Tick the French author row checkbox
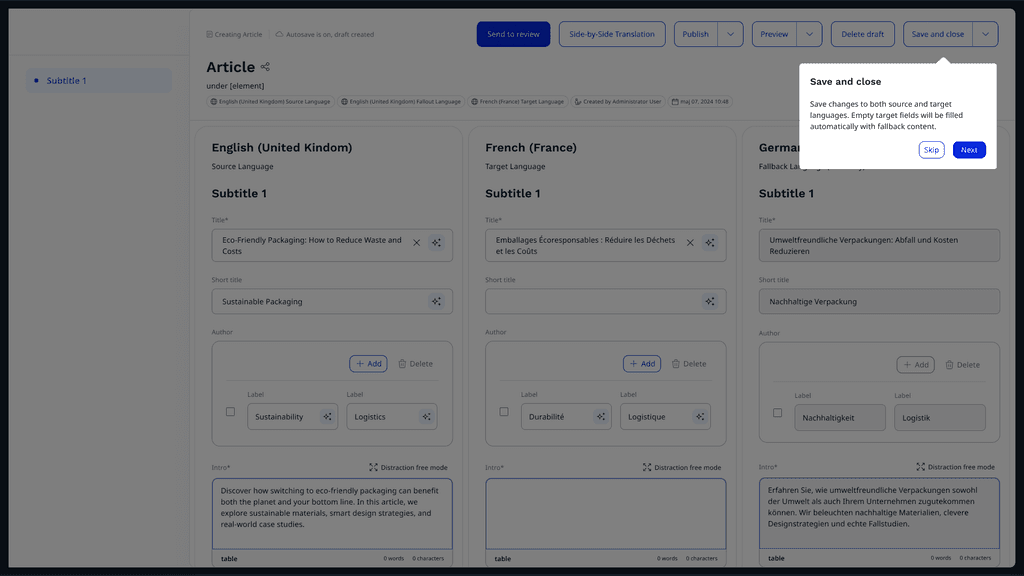 pyautogui.click(x=504, y=412)
